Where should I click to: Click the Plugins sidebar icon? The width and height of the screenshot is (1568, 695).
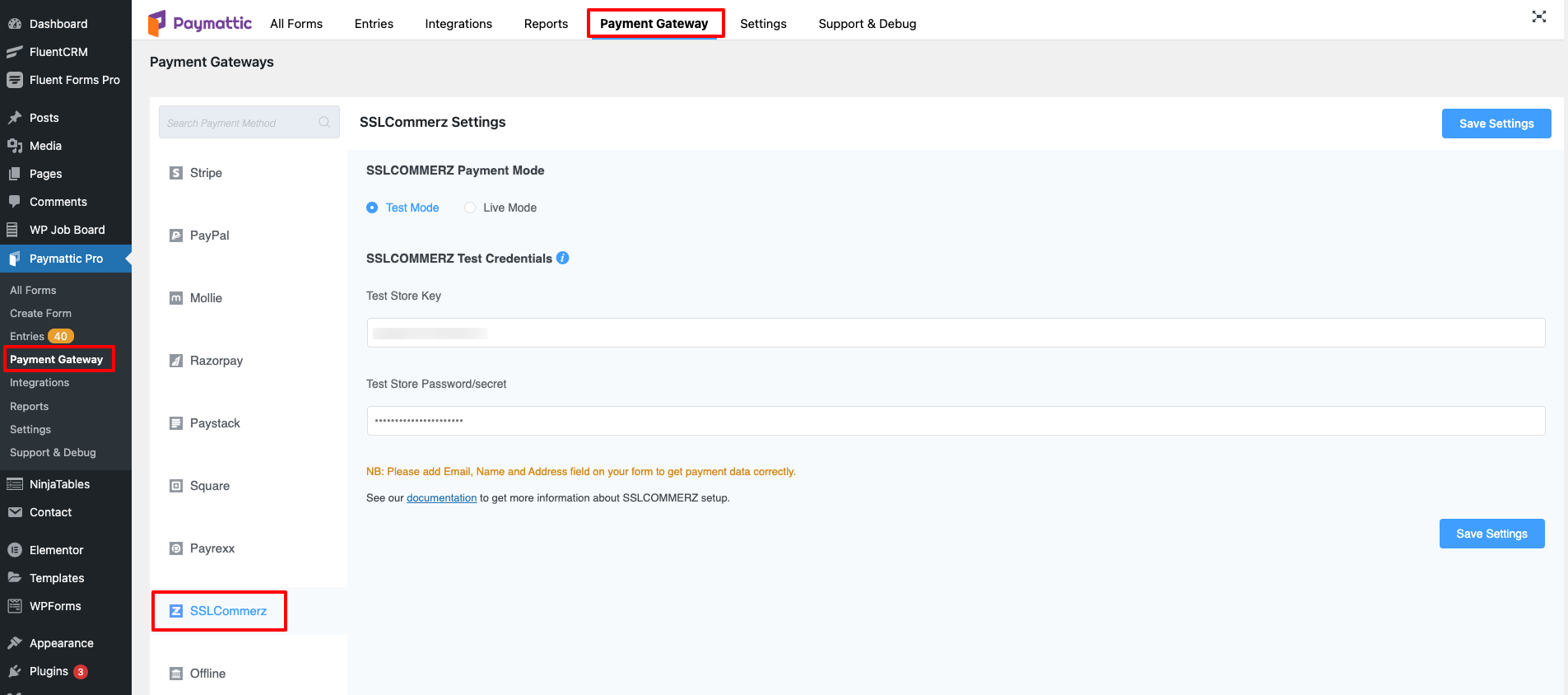(x=14, y=671)
